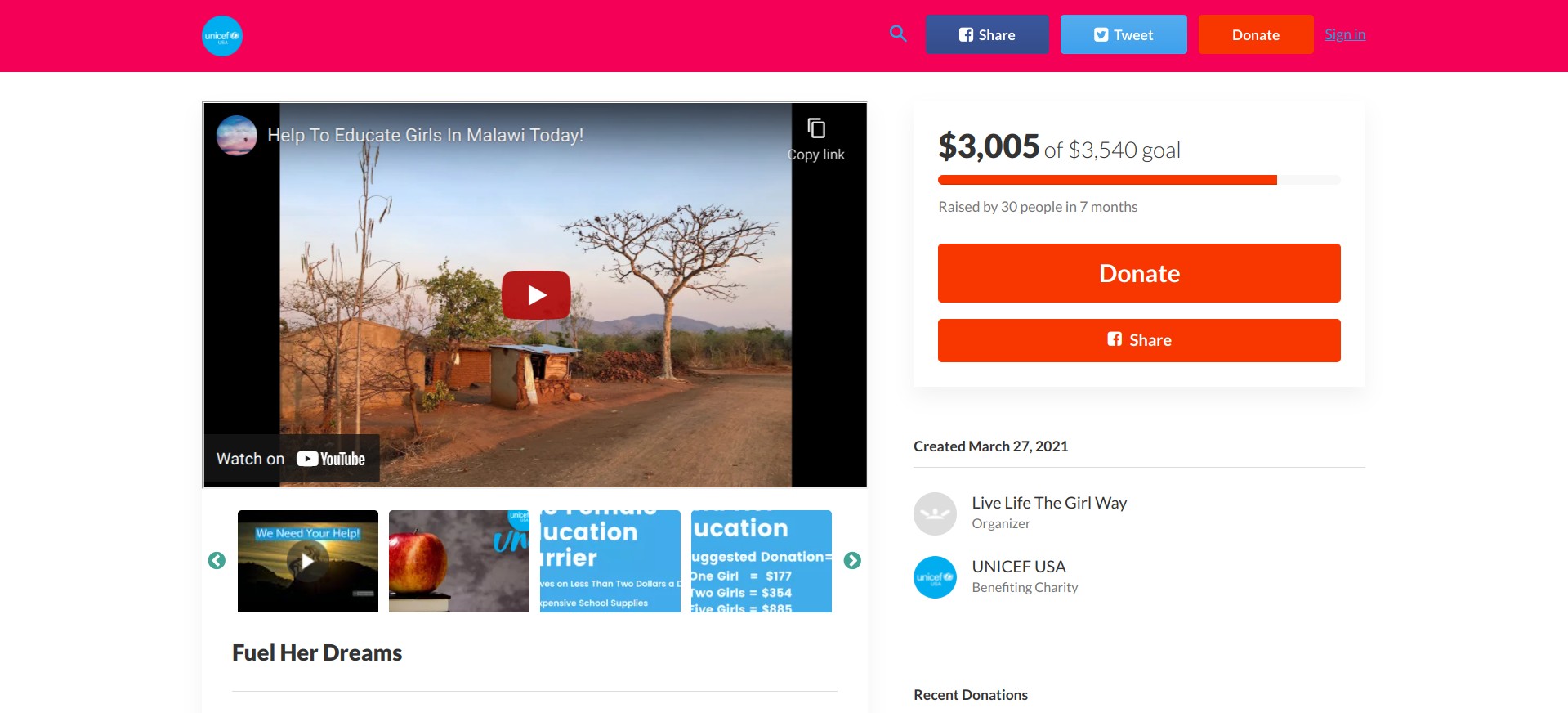The width and height of the screenshot is (1568, 713).
Task: Click the large Donate button in sidebar
Action: 1138,273
